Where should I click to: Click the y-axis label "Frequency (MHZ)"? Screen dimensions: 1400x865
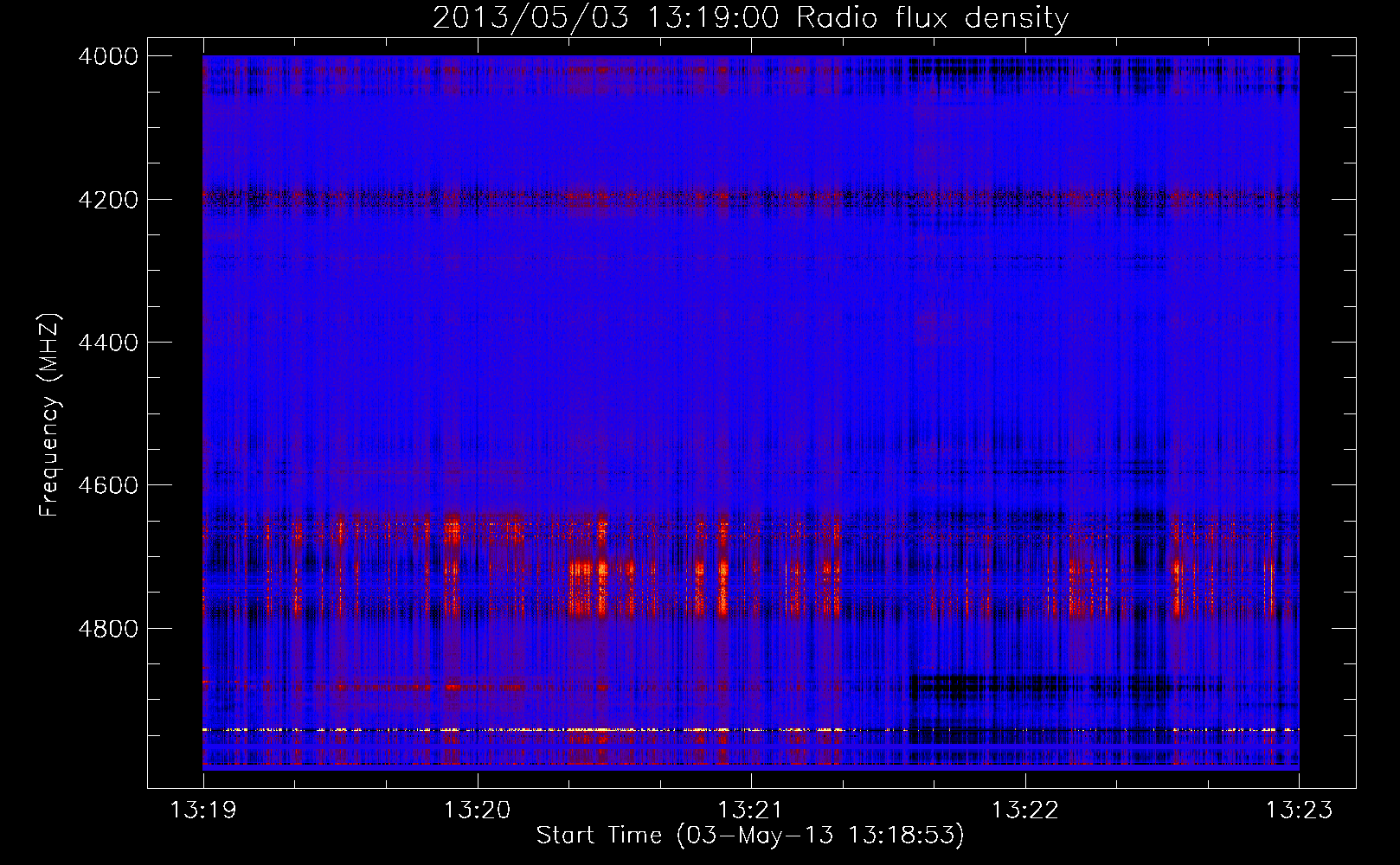(50, 414)
